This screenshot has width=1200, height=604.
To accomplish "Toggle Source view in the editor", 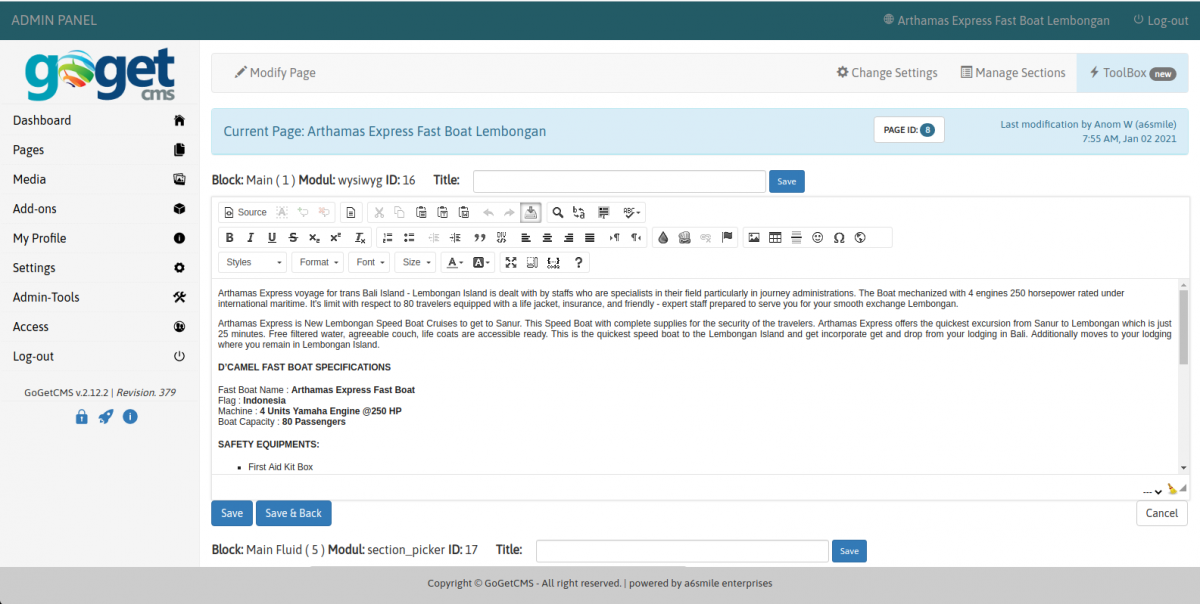I will click(x=245, y=212).
